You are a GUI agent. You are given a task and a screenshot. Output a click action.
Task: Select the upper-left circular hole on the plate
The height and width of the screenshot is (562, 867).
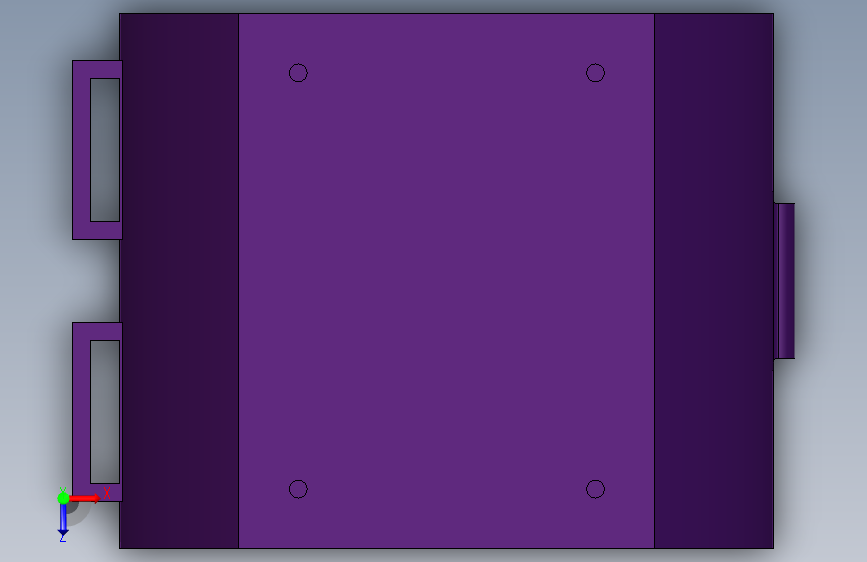298,73
